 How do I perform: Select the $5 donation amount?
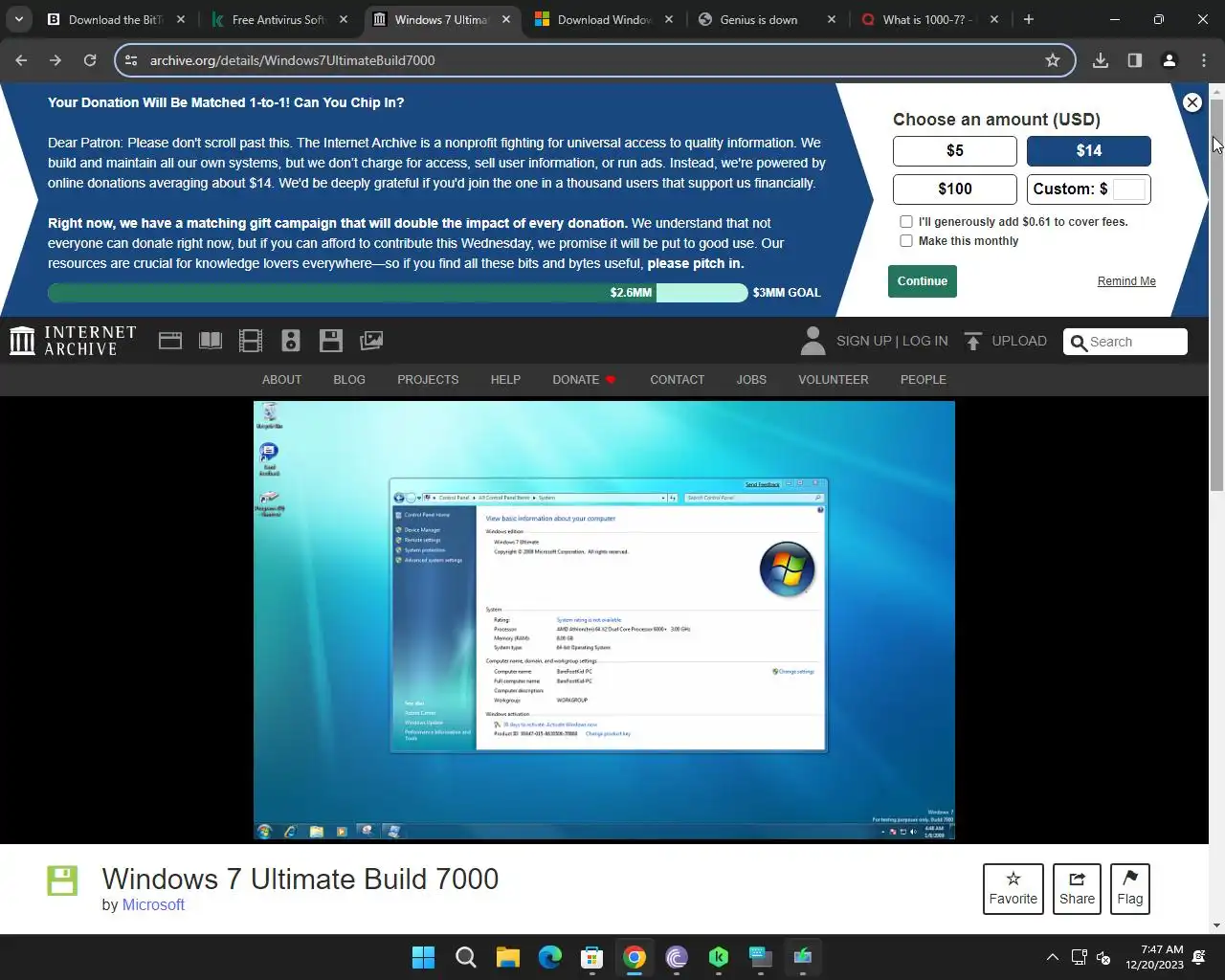pyautogui.click(x=955, y=150)
